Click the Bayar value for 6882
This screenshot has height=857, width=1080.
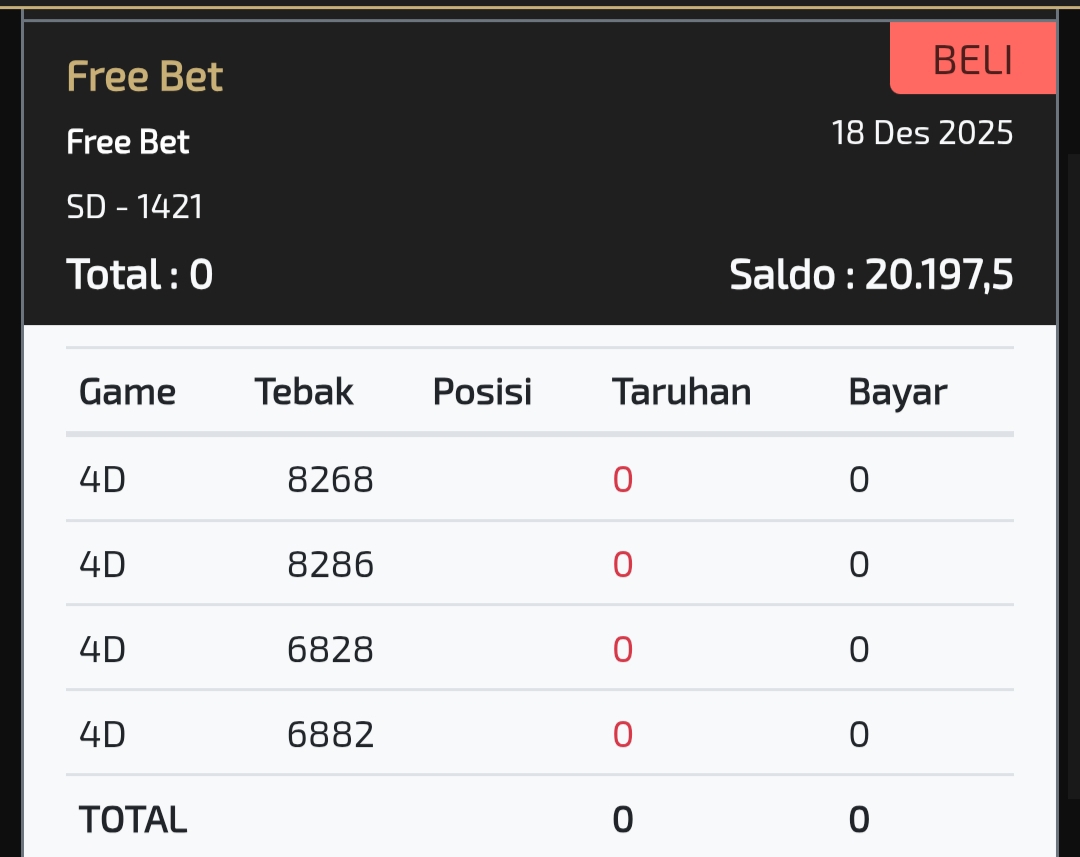point(859,735)
